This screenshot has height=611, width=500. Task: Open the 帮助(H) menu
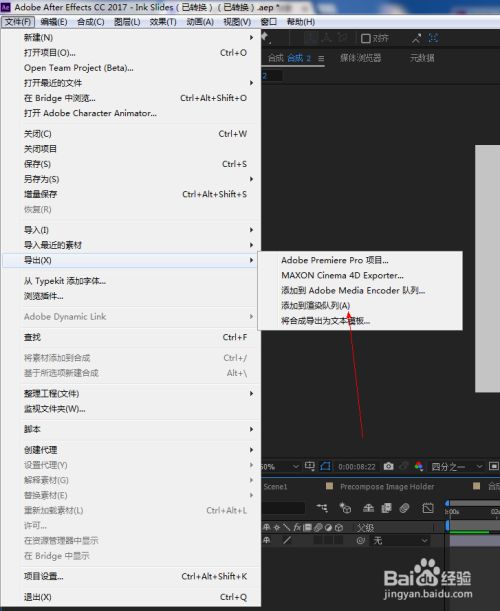[x=300, y=22]
